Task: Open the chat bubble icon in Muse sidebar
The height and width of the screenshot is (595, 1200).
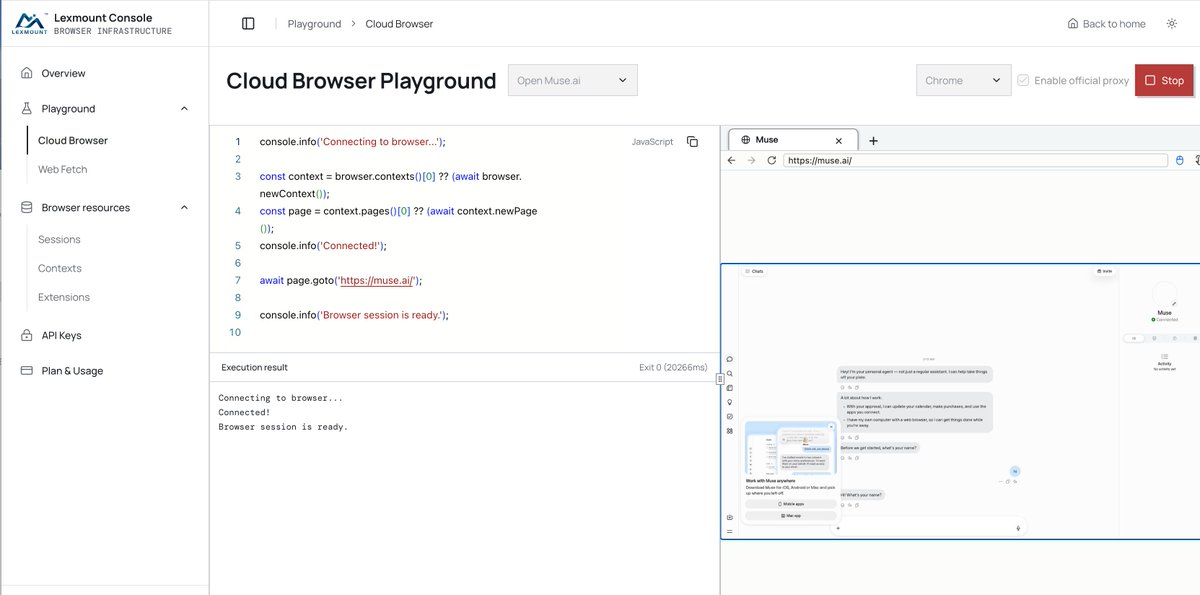Action: click(x=730, y=359)
